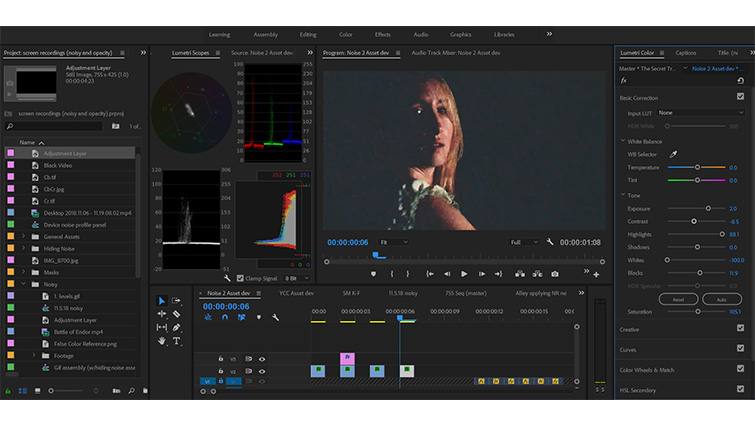The height and width of the screenshot is (425, 755).
Task: Expand Hiding Noise bin
Action: coord(23,248)
